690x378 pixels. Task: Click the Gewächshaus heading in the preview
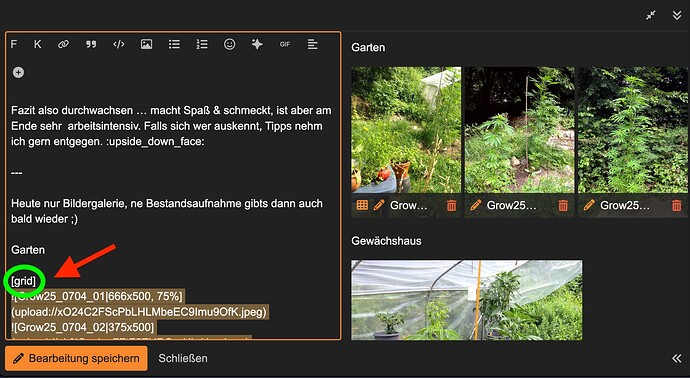pyautogui.click(x=386, y=241)
